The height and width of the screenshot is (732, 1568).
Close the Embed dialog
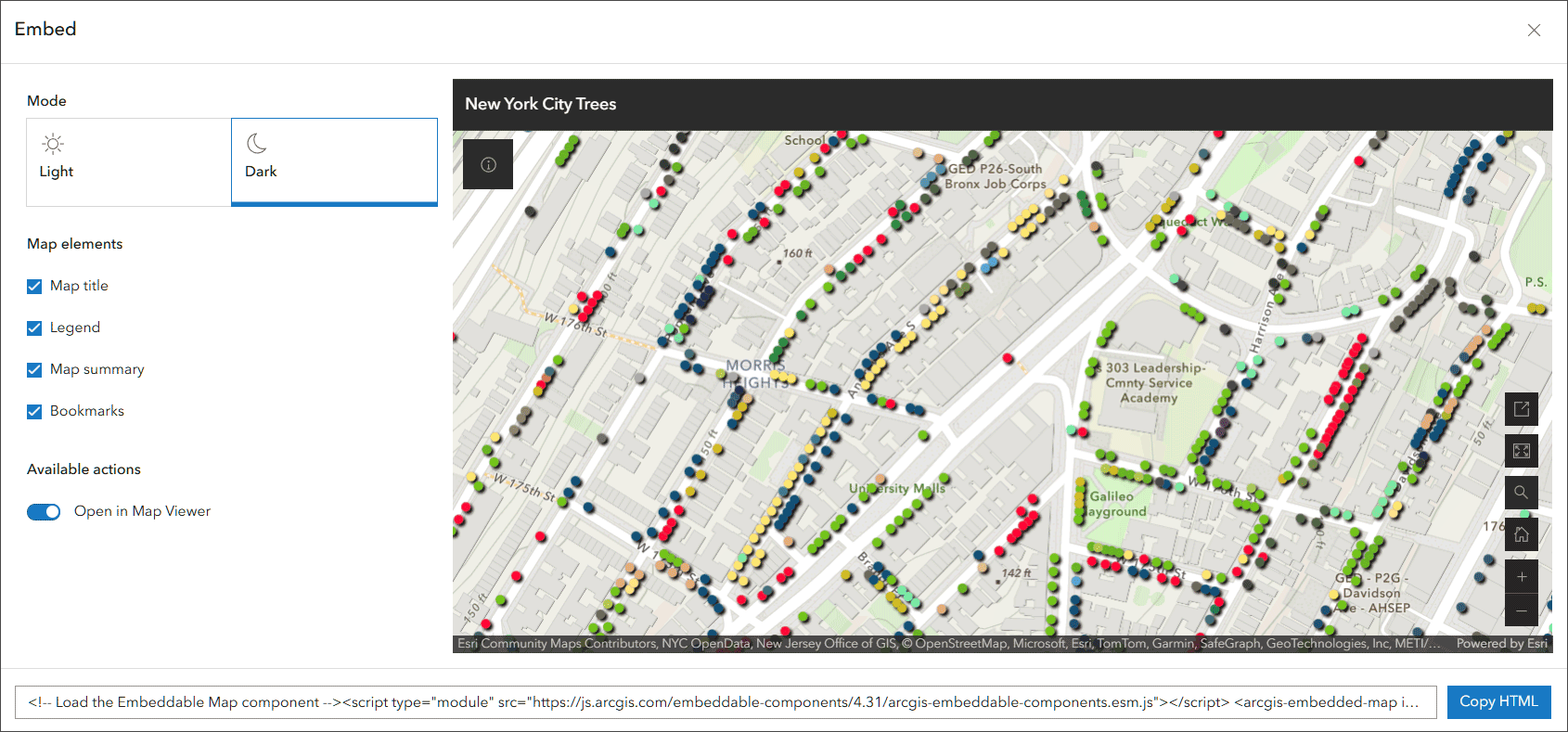[1534, 30]
